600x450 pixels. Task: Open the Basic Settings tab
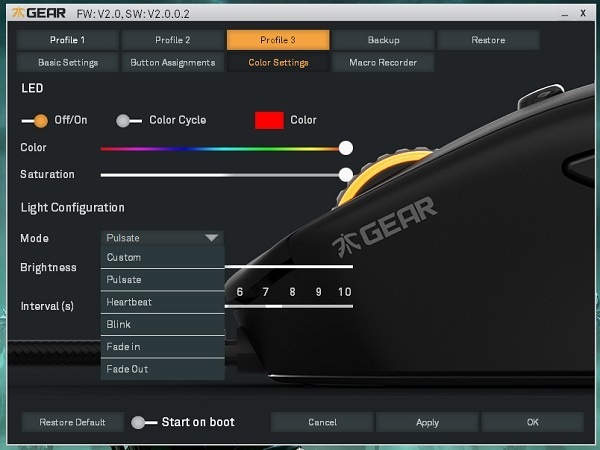[x=68, y=62]
